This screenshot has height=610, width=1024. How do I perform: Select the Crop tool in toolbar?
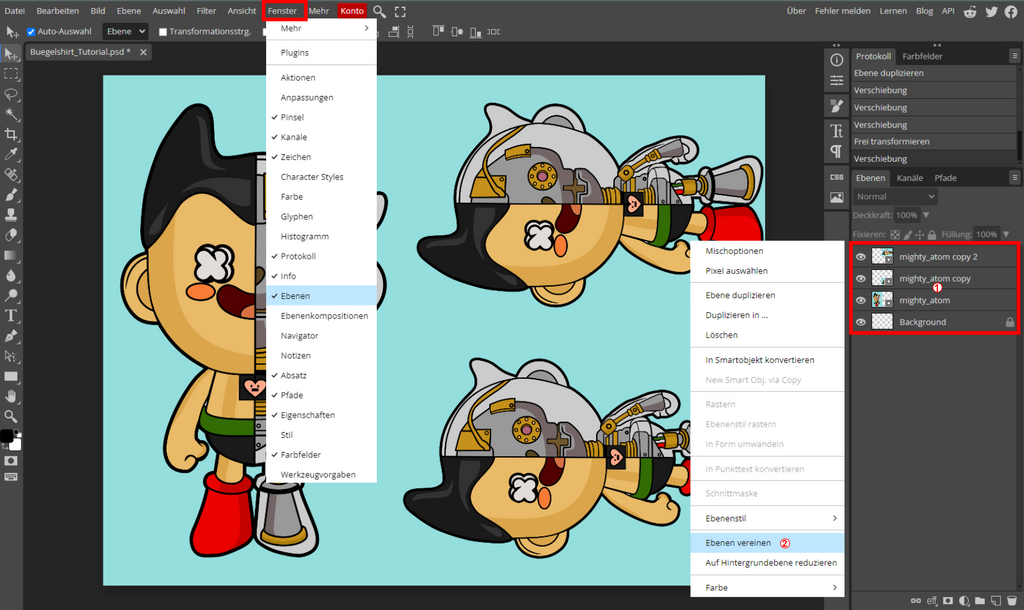point(12,134)
